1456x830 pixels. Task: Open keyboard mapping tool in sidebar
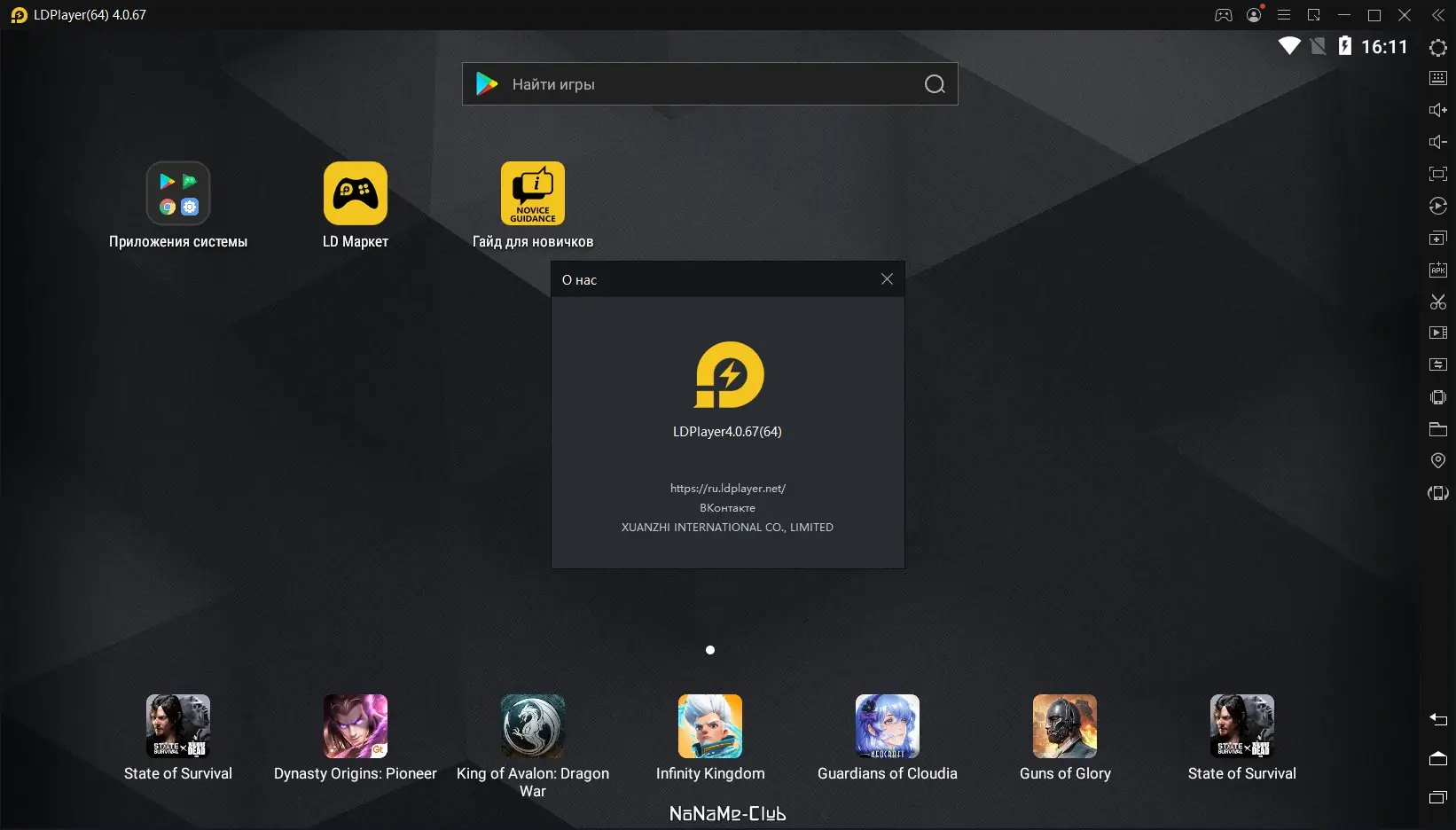pos(1438,78)
